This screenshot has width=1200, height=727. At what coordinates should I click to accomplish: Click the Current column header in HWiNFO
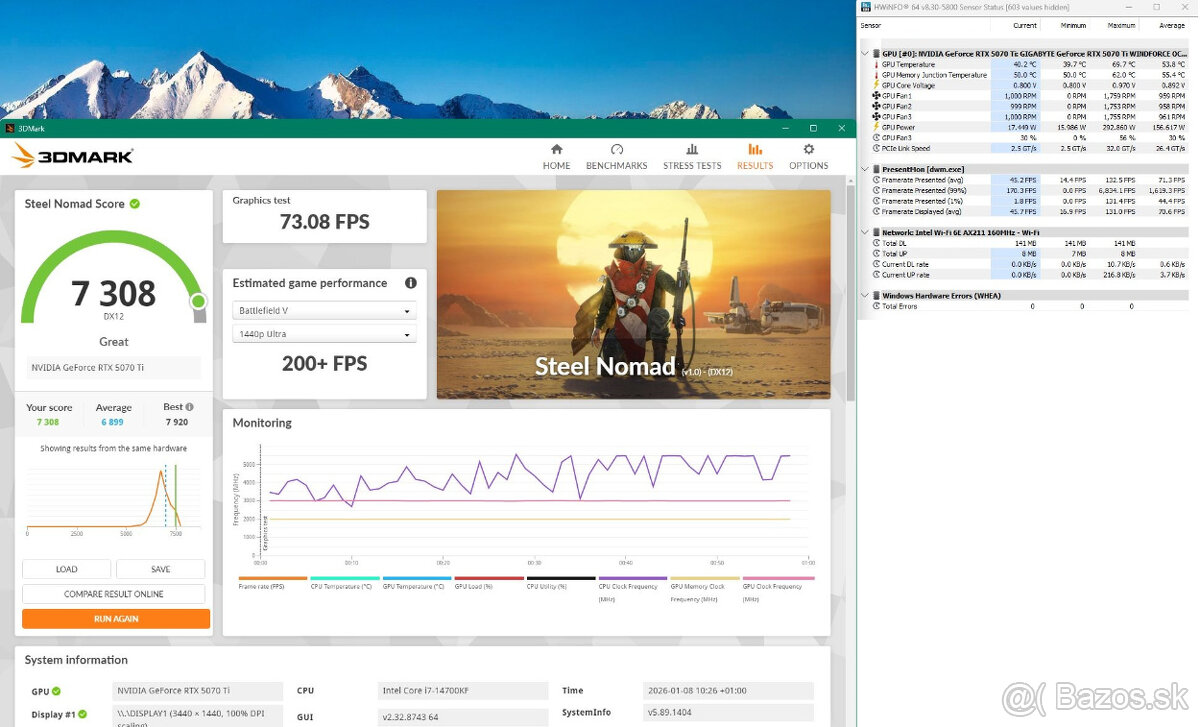click(1024, 25)
